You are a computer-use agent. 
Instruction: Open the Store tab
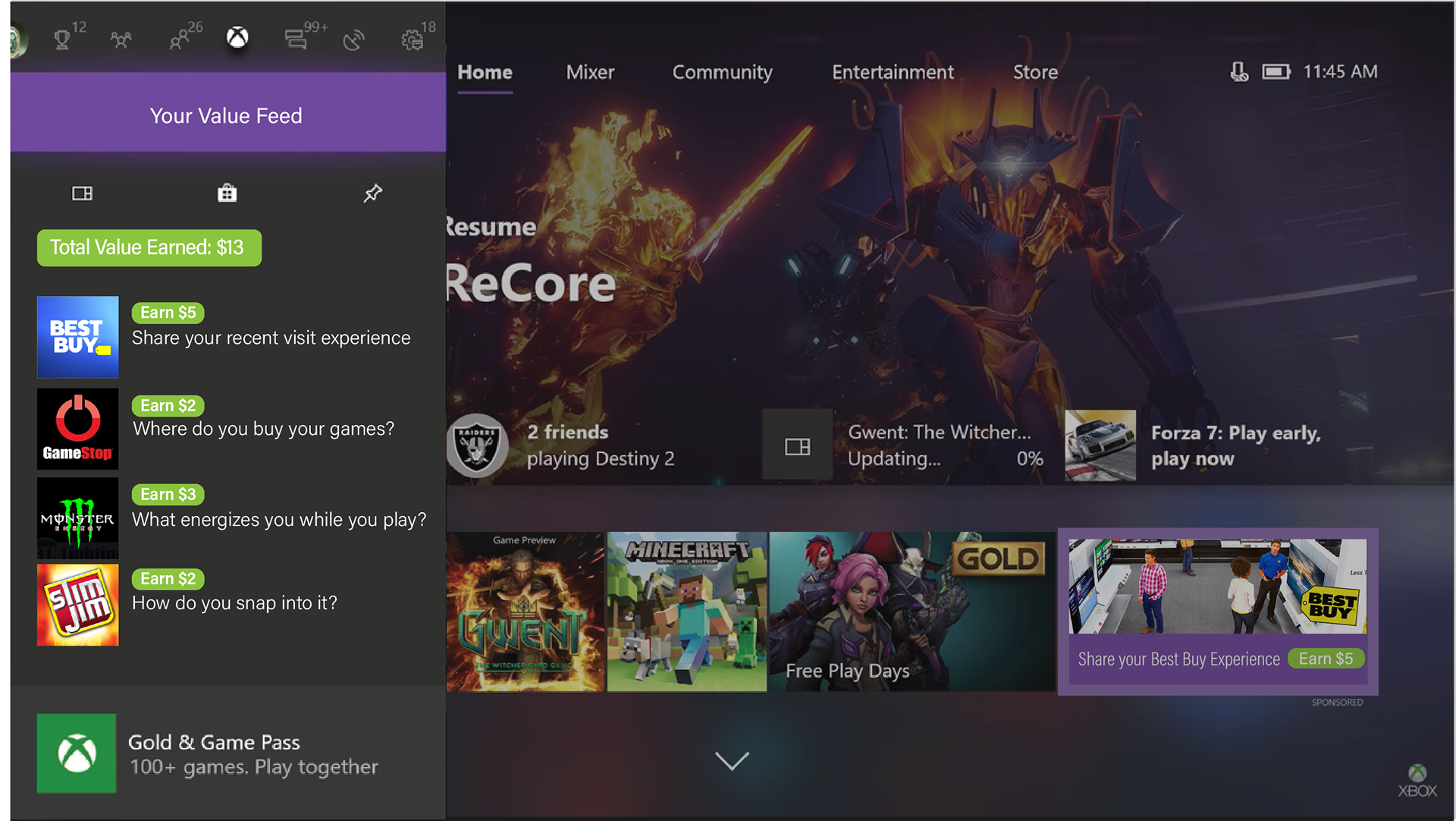tap(1035, 72)
